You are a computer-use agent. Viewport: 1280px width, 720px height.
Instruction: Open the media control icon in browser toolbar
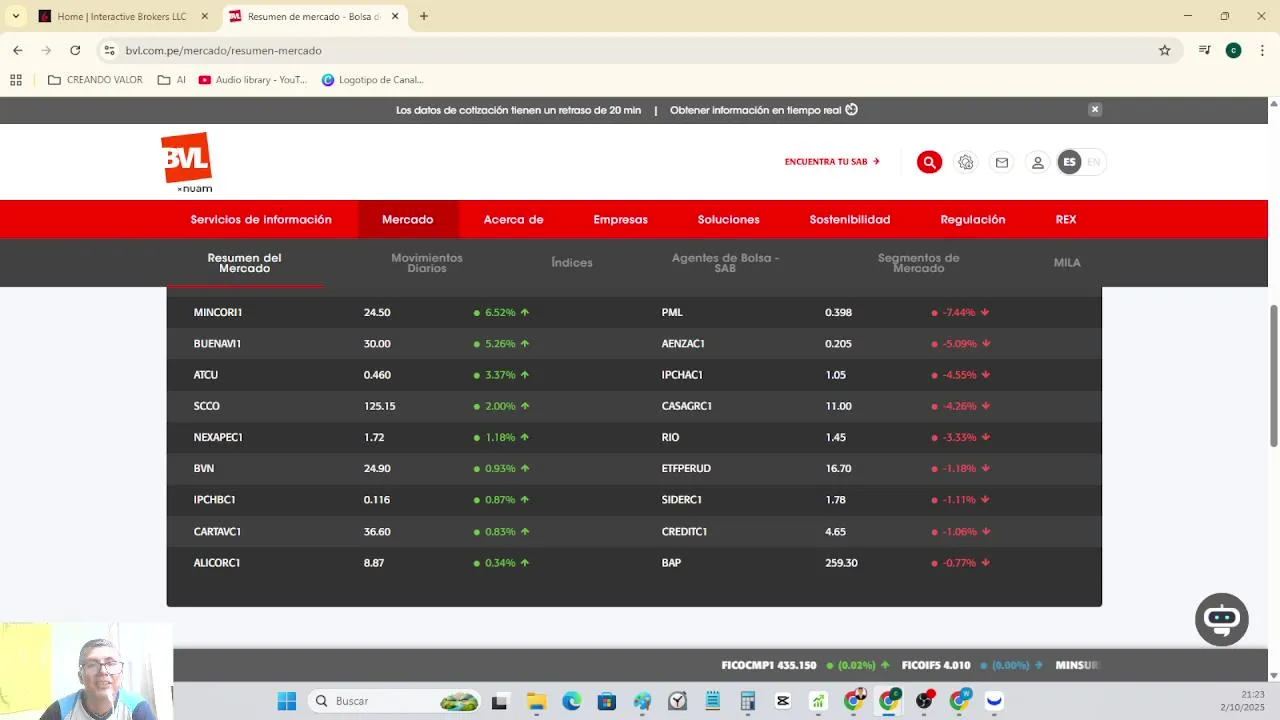coord(1205,50)
